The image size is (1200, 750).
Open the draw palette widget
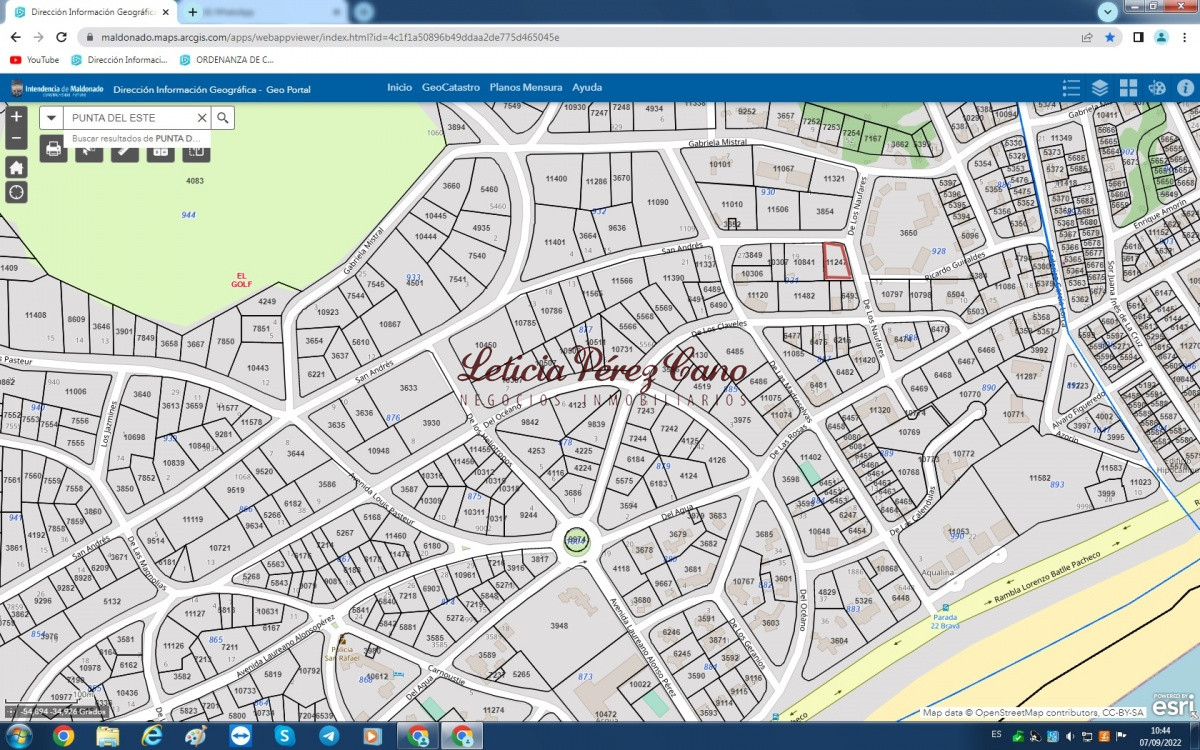coord(1157,88)
